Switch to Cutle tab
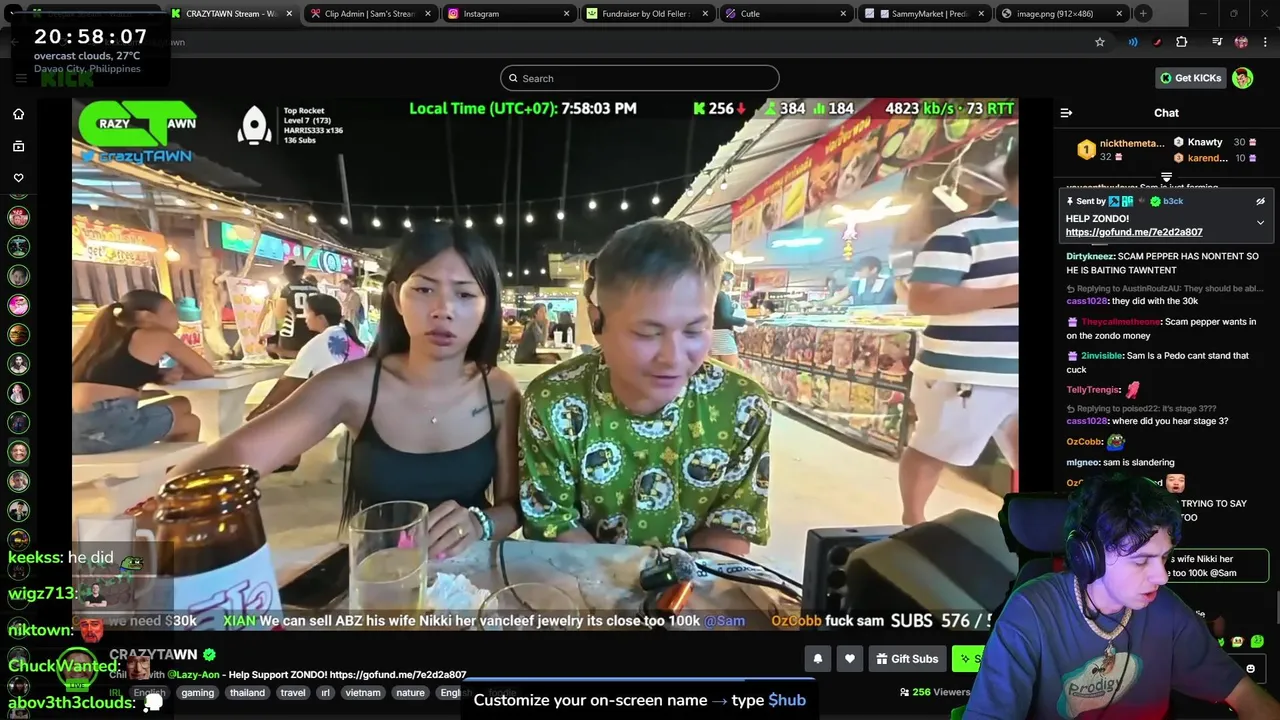 (x=785, y=14)
